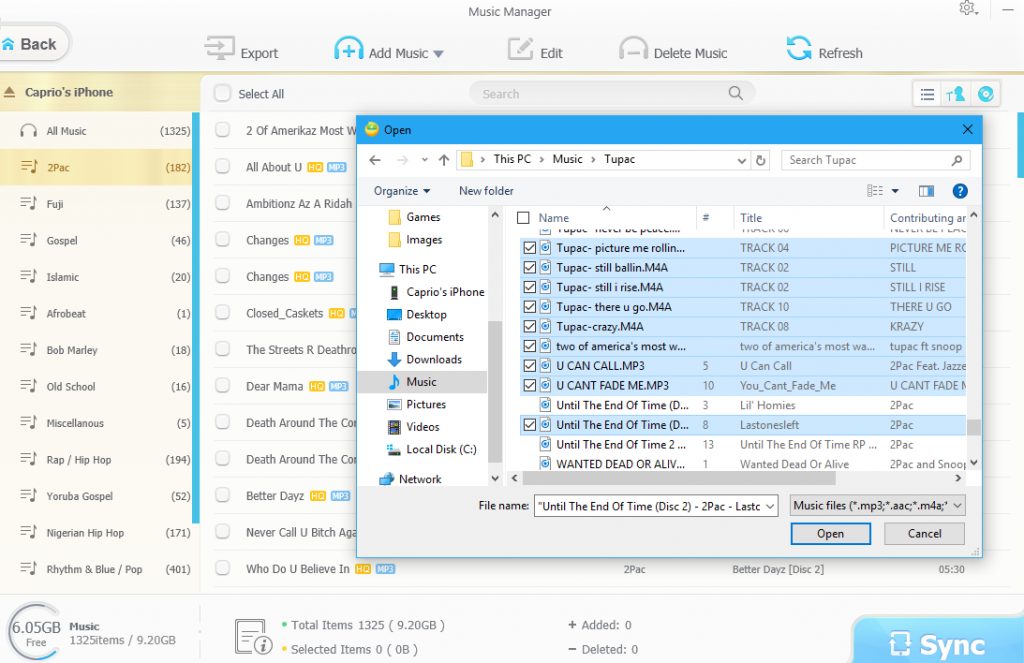Expand the path arrow after Music breadcrumb
The image size is (1024, 663).
pos(594,159)
